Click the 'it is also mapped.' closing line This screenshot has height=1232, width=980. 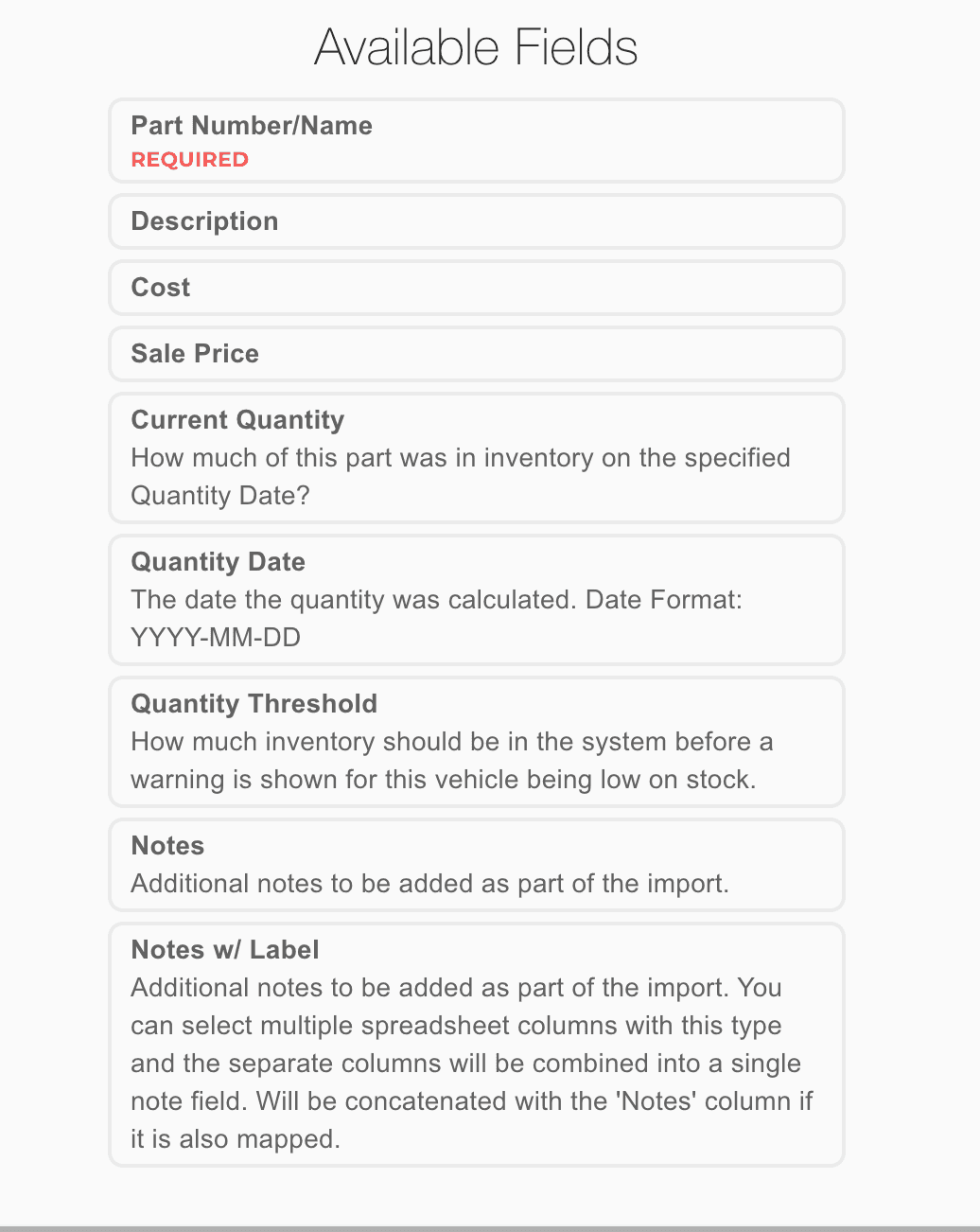(235, 1139)
